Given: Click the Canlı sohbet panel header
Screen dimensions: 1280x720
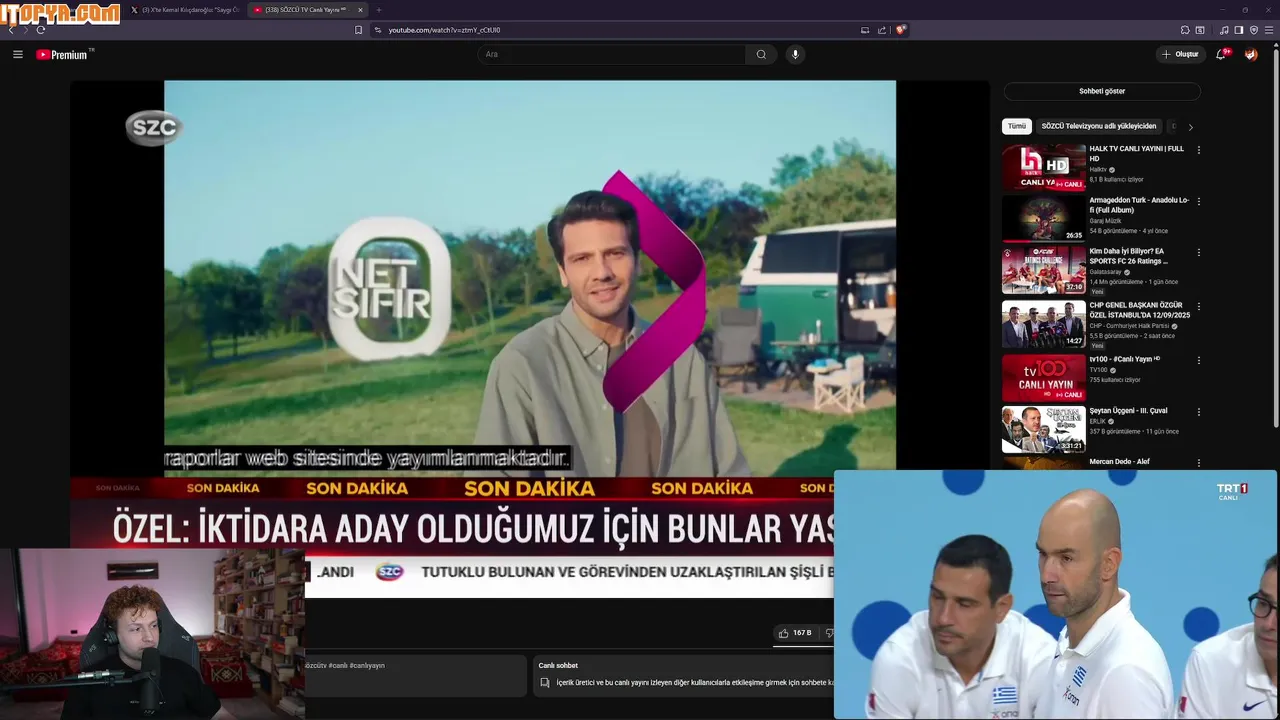Looking at the screenshot, I should point(558,666).
